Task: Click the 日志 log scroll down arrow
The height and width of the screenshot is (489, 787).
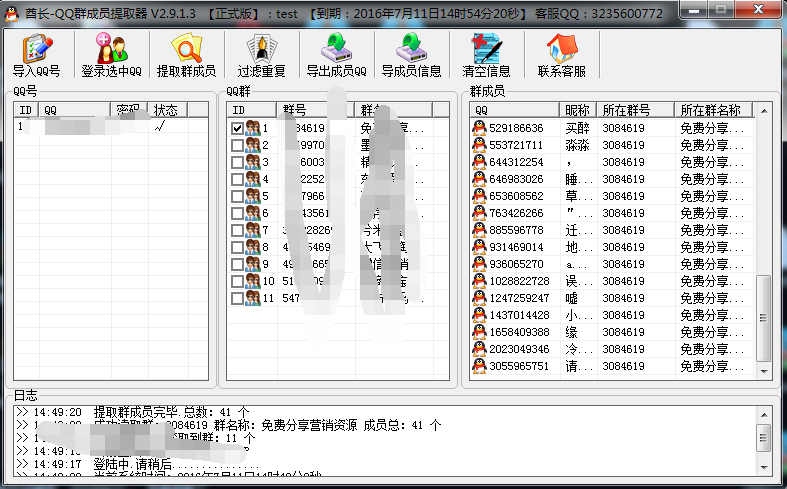Action: pyautogui.click(x=764, y=467)
